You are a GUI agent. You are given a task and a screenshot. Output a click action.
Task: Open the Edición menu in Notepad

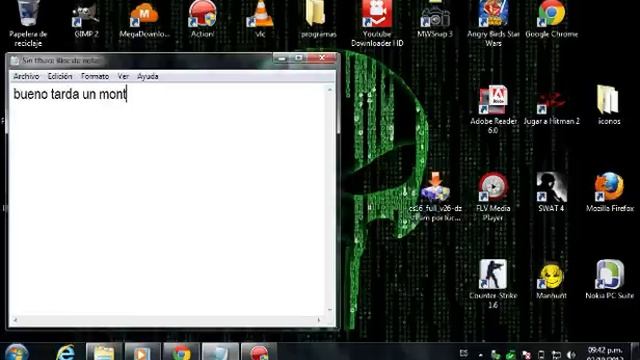click(60, 76)
